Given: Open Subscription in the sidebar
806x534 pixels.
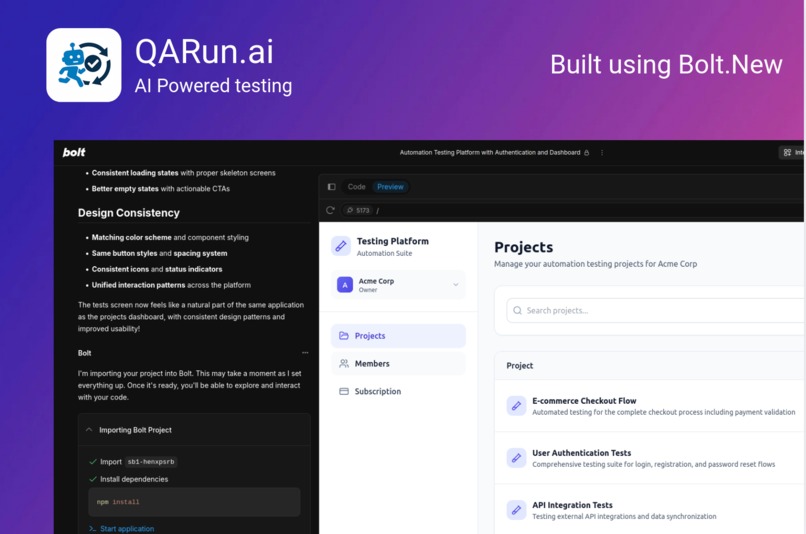Looking at the screenshot, I should click(398, 391).
